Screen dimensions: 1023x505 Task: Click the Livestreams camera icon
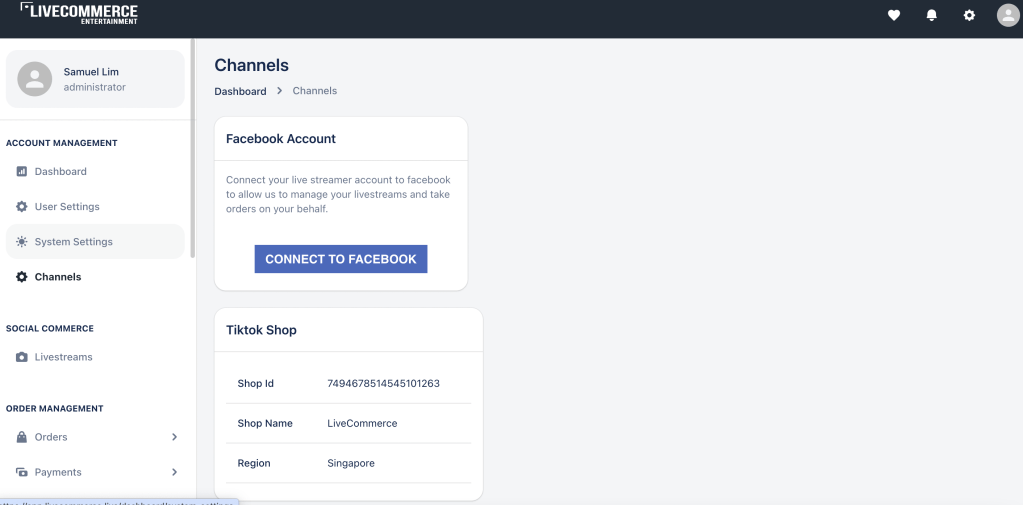pos(22,357)
